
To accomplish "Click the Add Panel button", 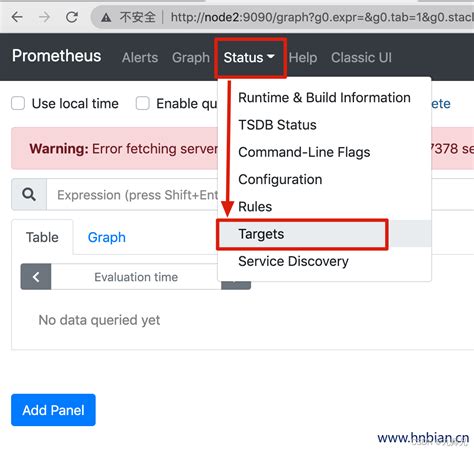I will coord(53,410).
